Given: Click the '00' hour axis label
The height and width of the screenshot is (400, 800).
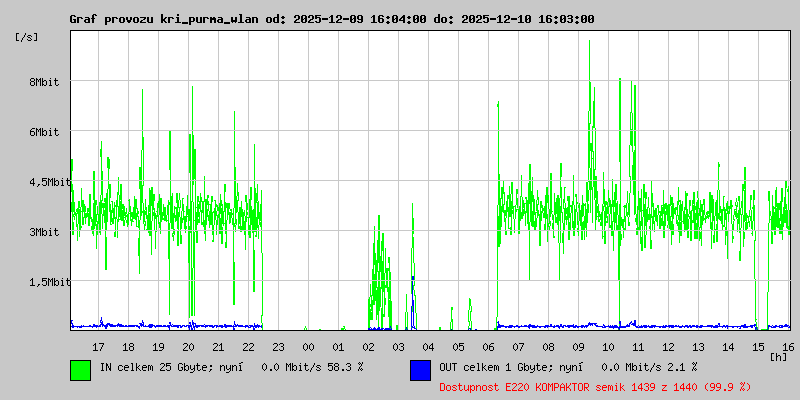Looking at the screenshot, I should coord(308,347).
